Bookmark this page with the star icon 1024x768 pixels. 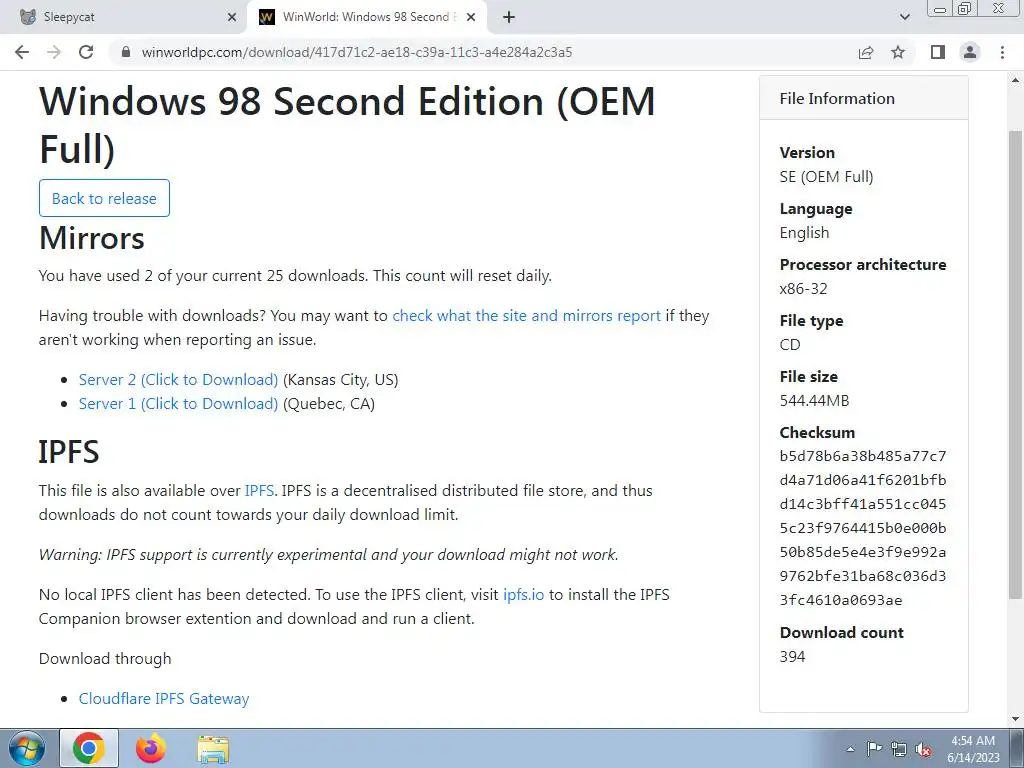click(898, 52)
